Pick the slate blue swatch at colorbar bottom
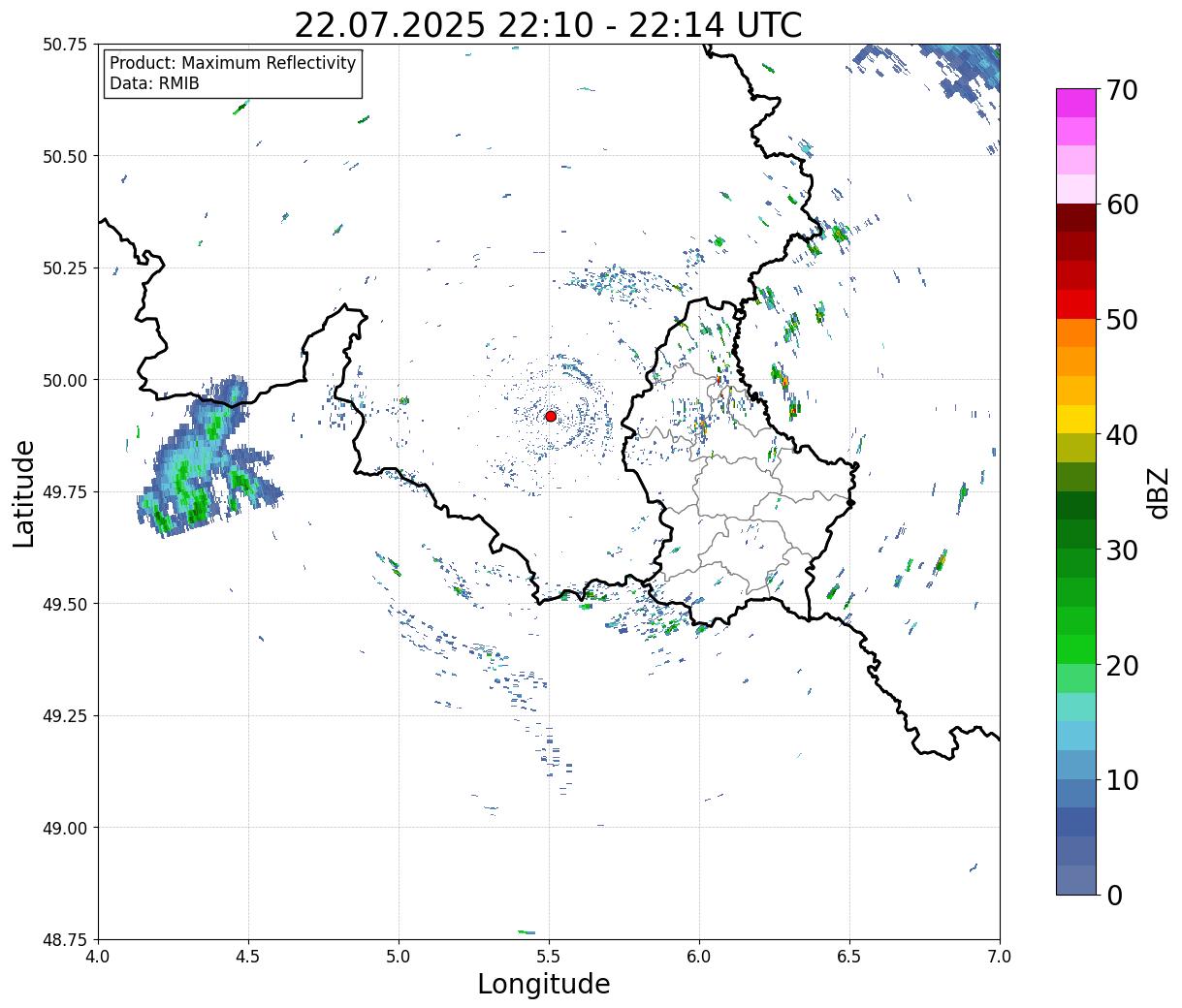Screen dimensions: 1182x1008 point(1076,879)
